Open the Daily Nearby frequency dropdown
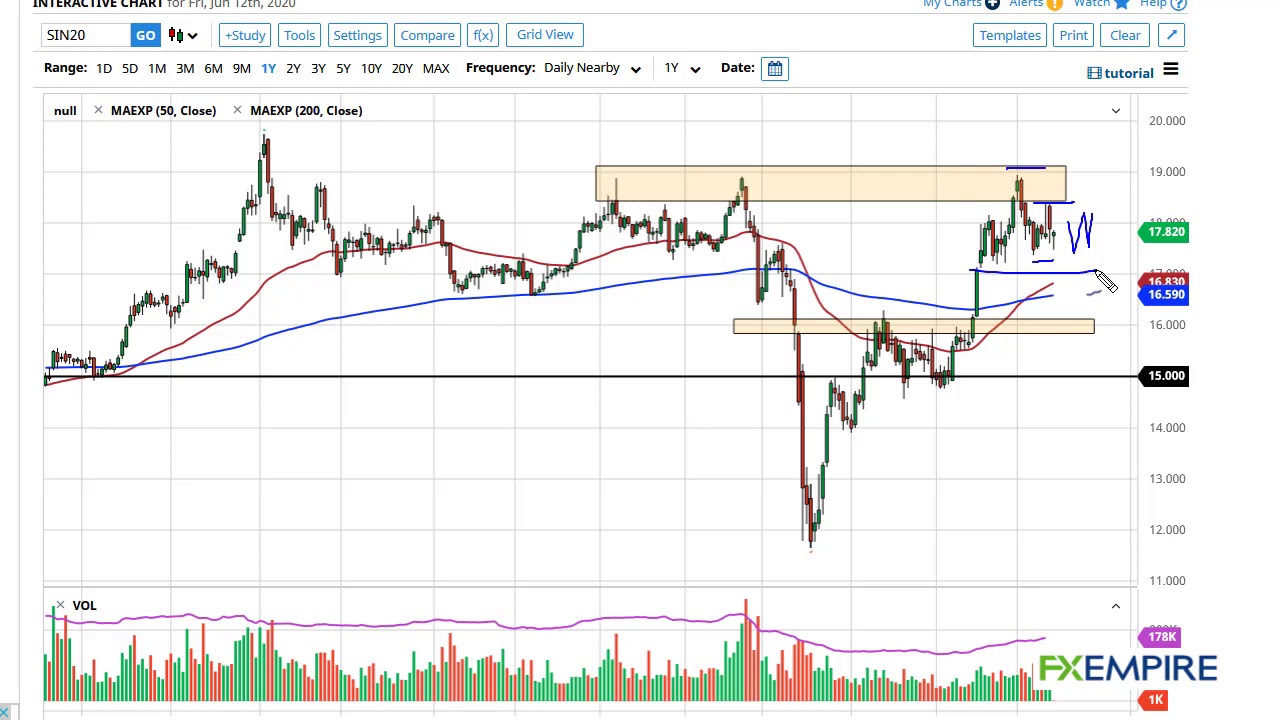 (x=592, y=68)
